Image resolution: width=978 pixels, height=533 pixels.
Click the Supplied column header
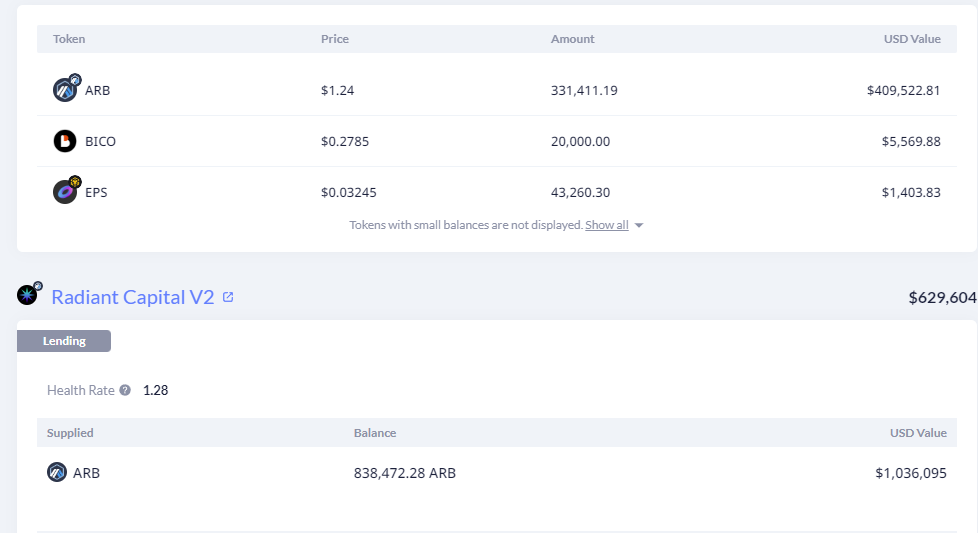(x=70, y=433)
